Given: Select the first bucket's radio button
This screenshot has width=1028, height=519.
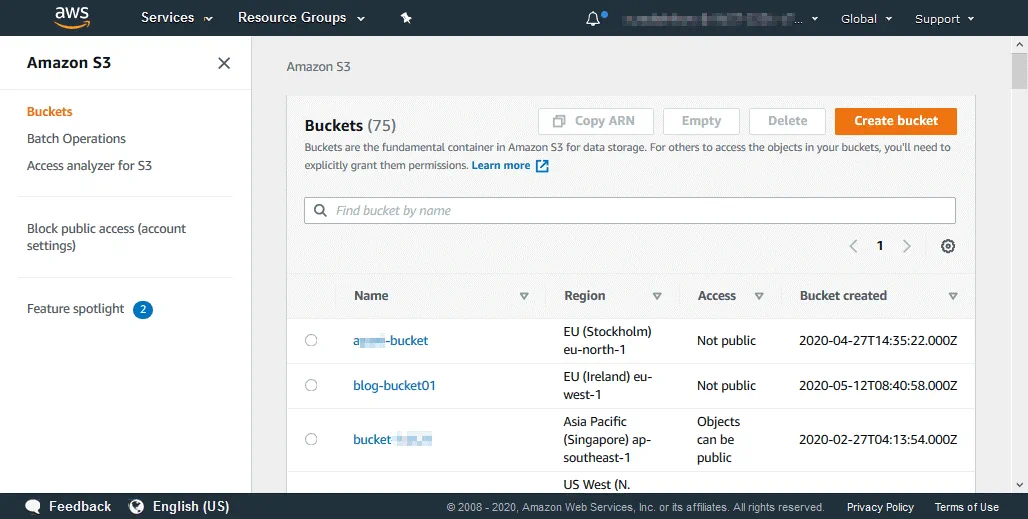Looking at the screenshot, I should [x=311, y=340].
